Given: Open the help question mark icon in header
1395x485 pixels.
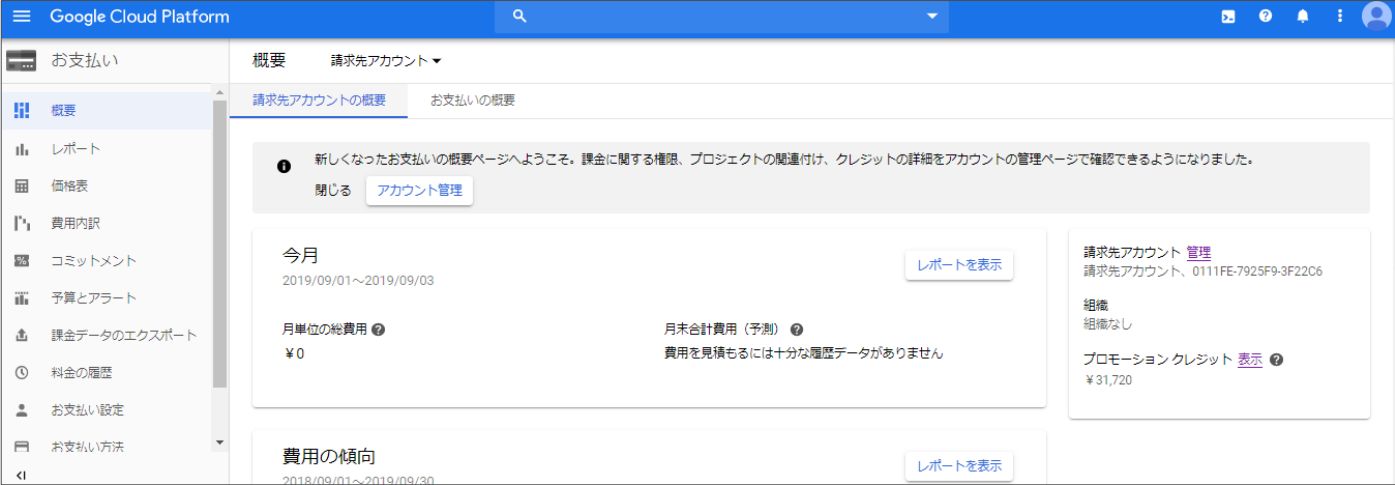Looking at the screenshot, I should pyautogui.click(x=1265, y=18).
